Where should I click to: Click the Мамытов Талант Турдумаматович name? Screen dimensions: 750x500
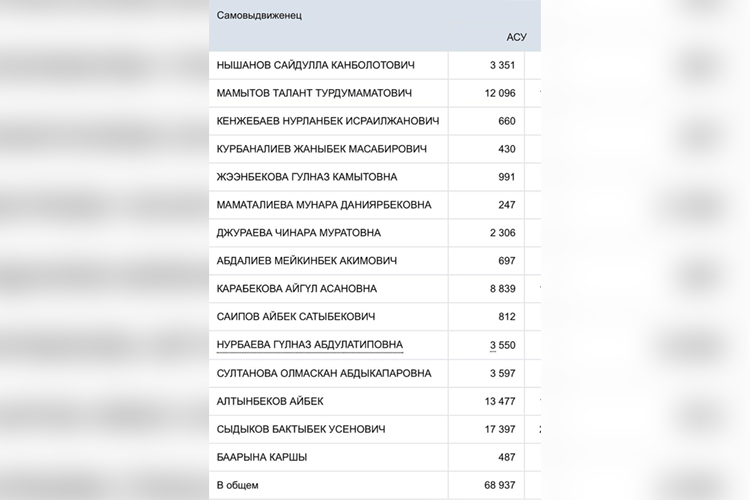point(315,94)
